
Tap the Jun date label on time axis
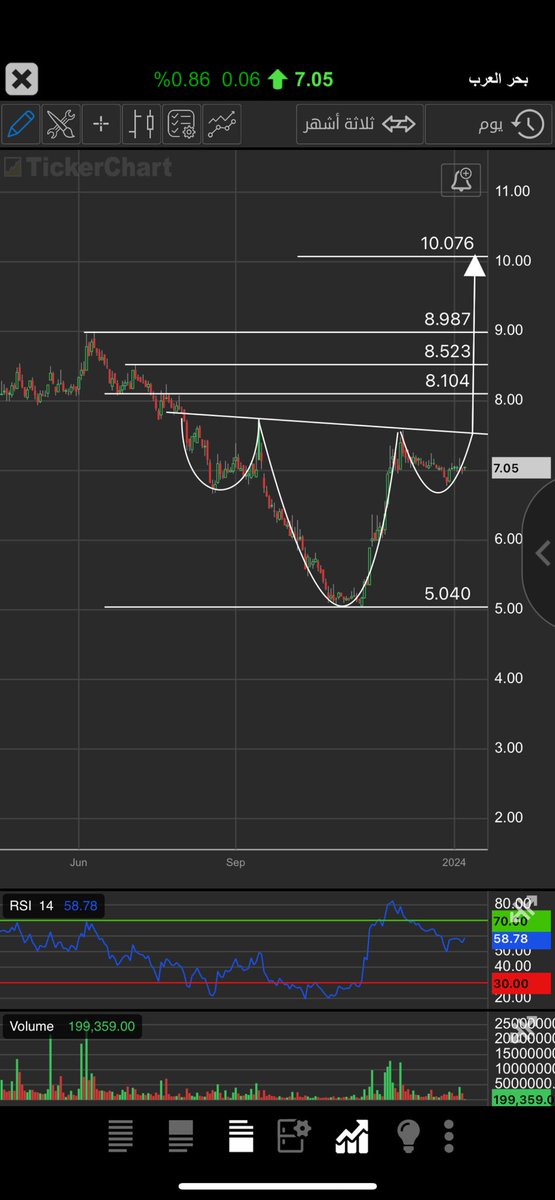tap(79, 861)
